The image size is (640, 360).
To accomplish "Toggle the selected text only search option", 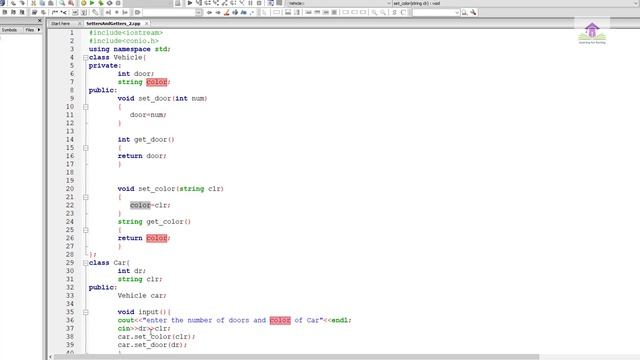I will point(235,12).
